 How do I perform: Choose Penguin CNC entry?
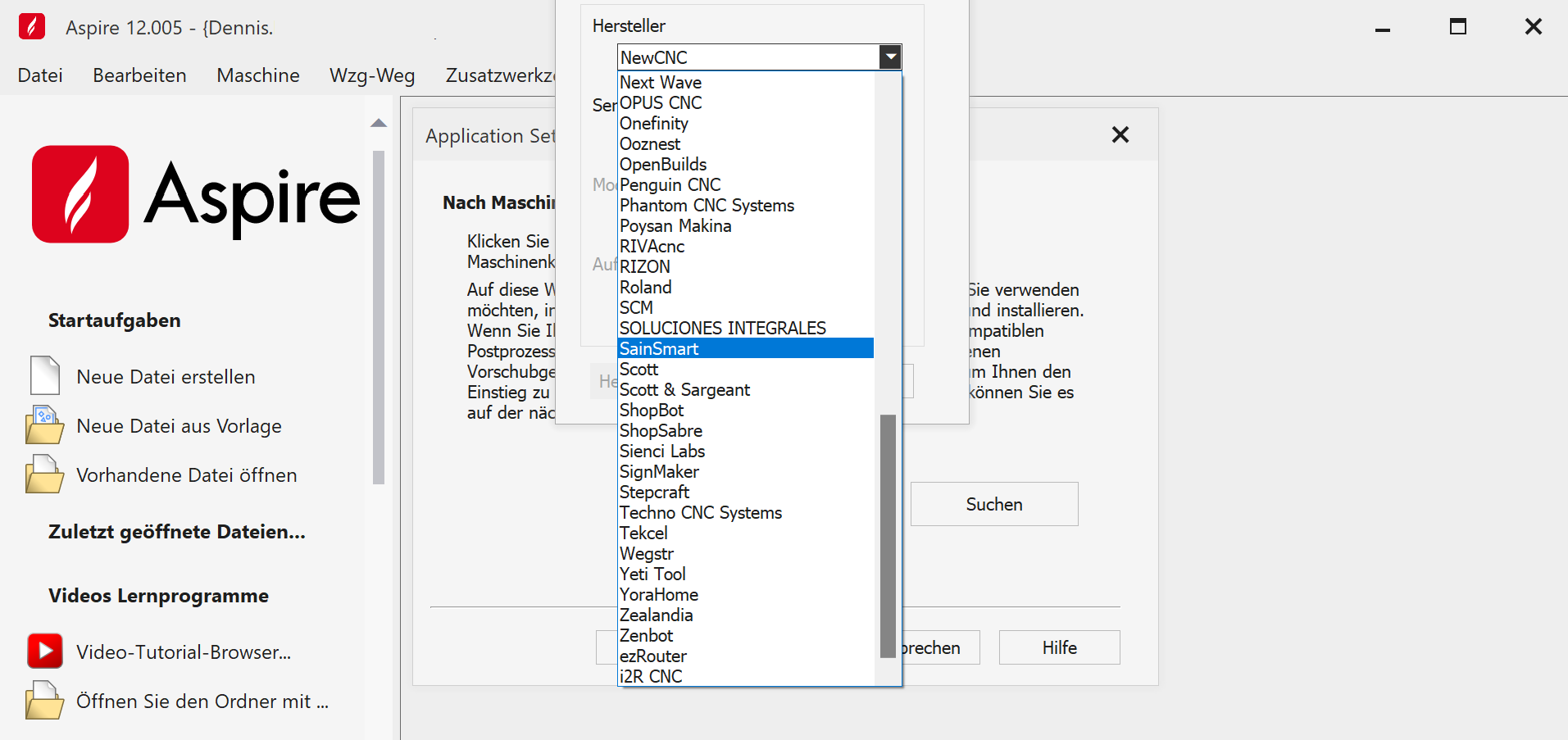[x=746, y=184]
